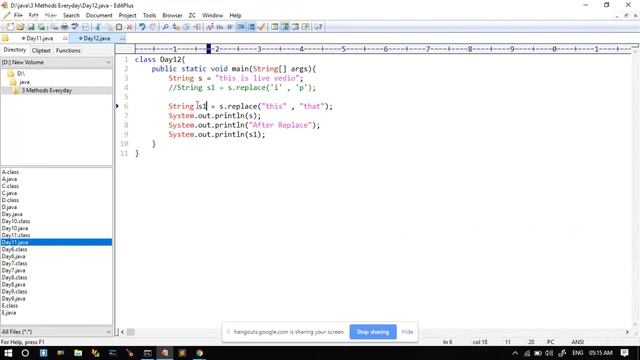Click the Paste clipboard toolbar icon
The height and width of the screenshot is (360, 640).
[119, 27]
